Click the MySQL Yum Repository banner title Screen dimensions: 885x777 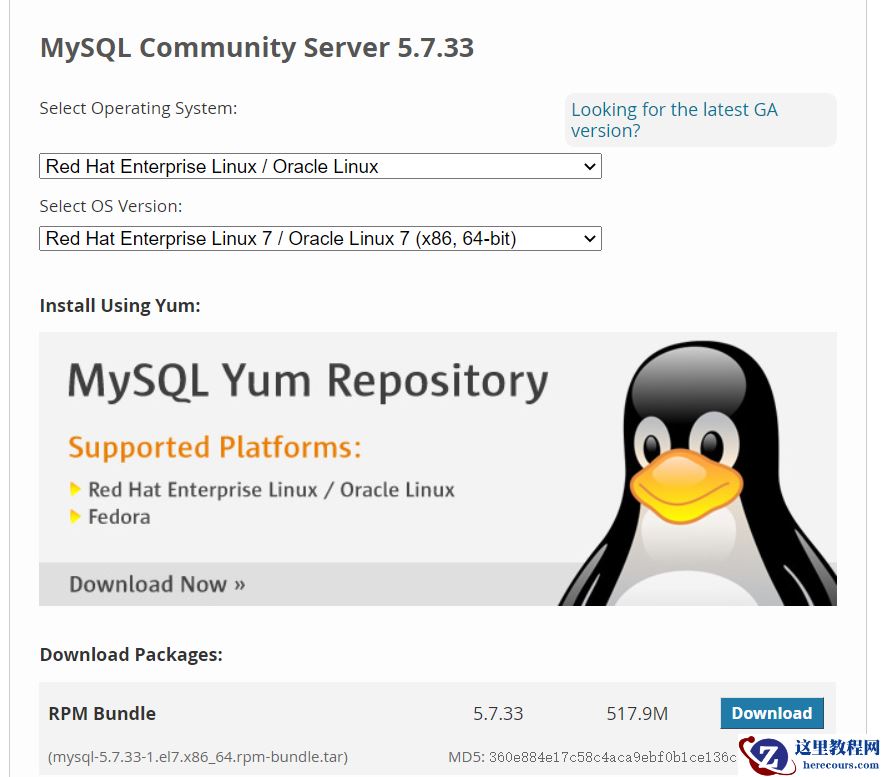point(305,380)
